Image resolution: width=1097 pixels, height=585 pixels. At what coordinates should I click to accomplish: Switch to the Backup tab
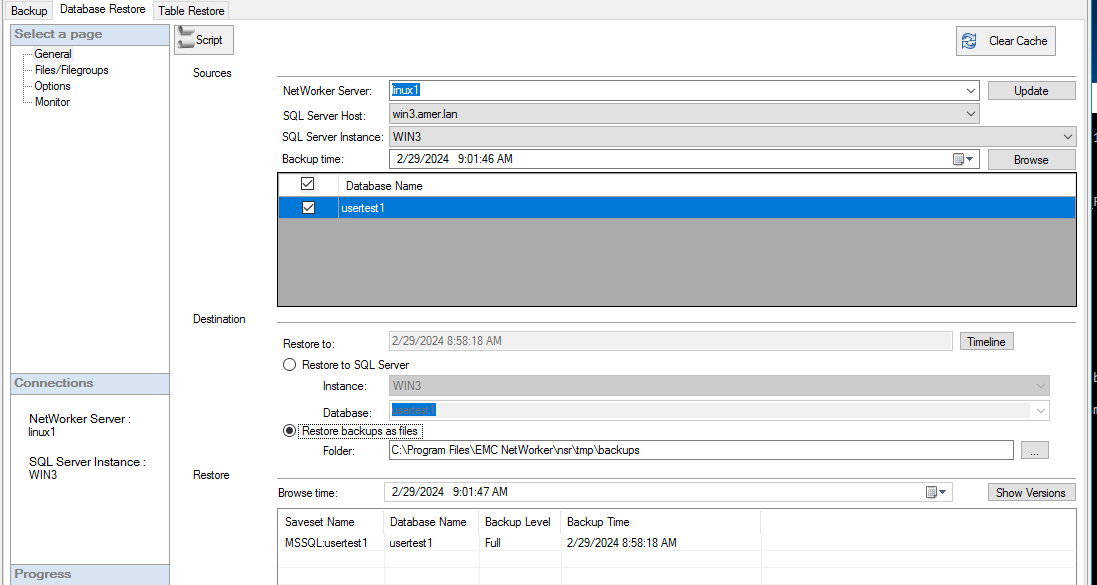point(27,10)
